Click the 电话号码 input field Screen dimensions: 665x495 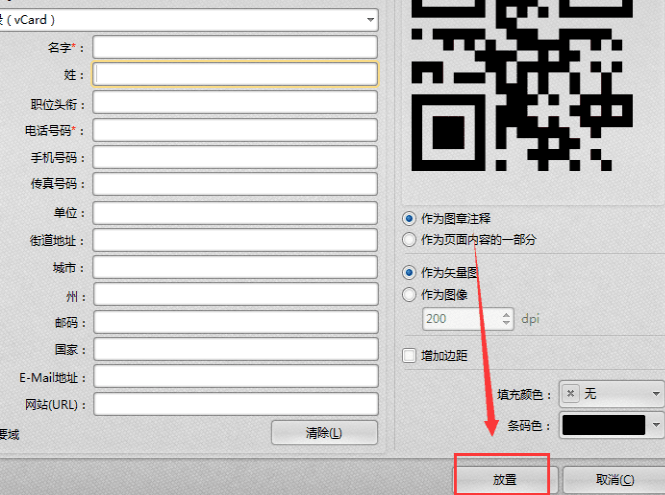pyautogui.click(x=235, y=130)
